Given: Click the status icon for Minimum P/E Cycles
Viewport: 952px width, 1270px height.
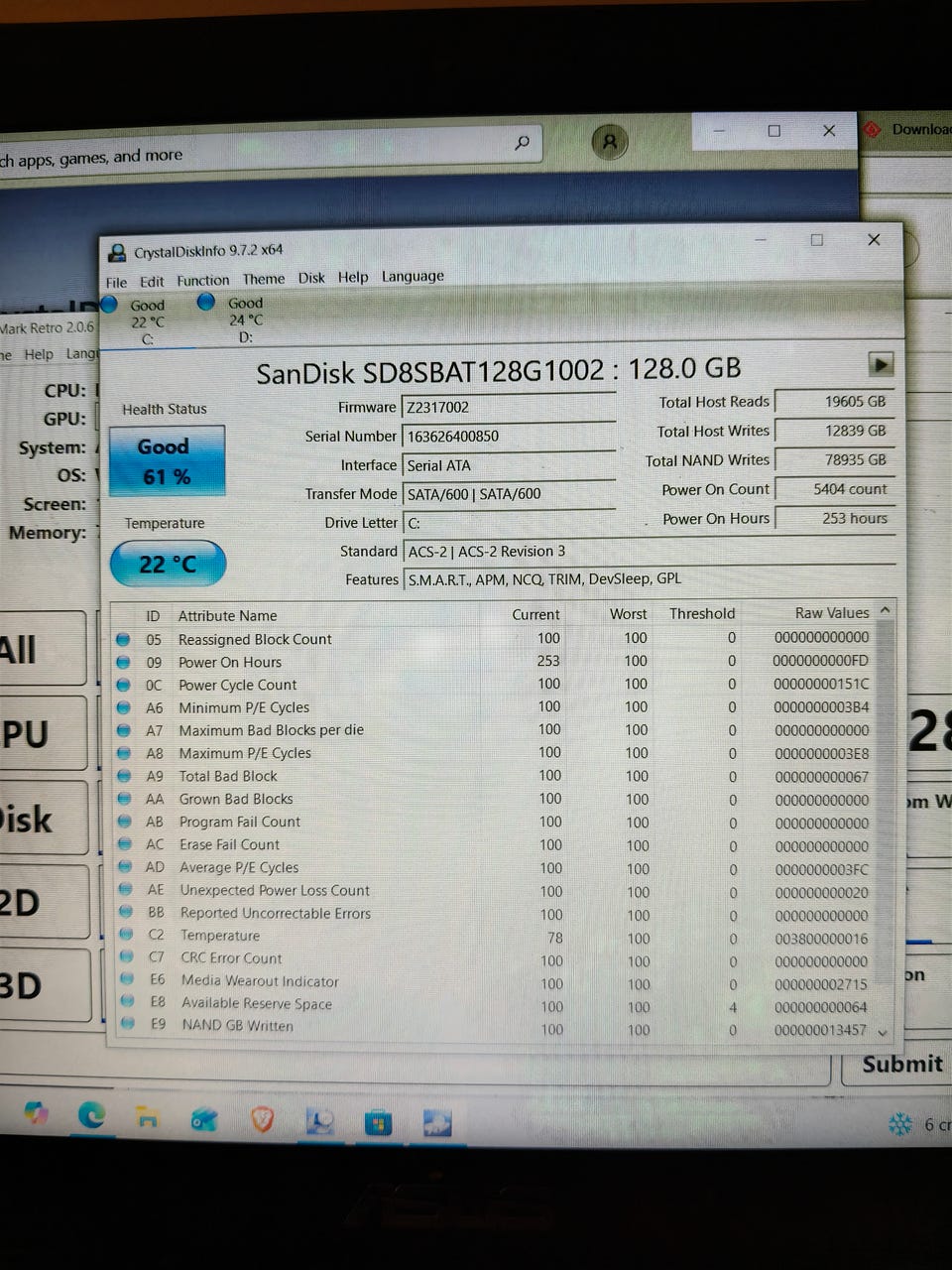Looking at the screenshot, I should click(124, 707).
